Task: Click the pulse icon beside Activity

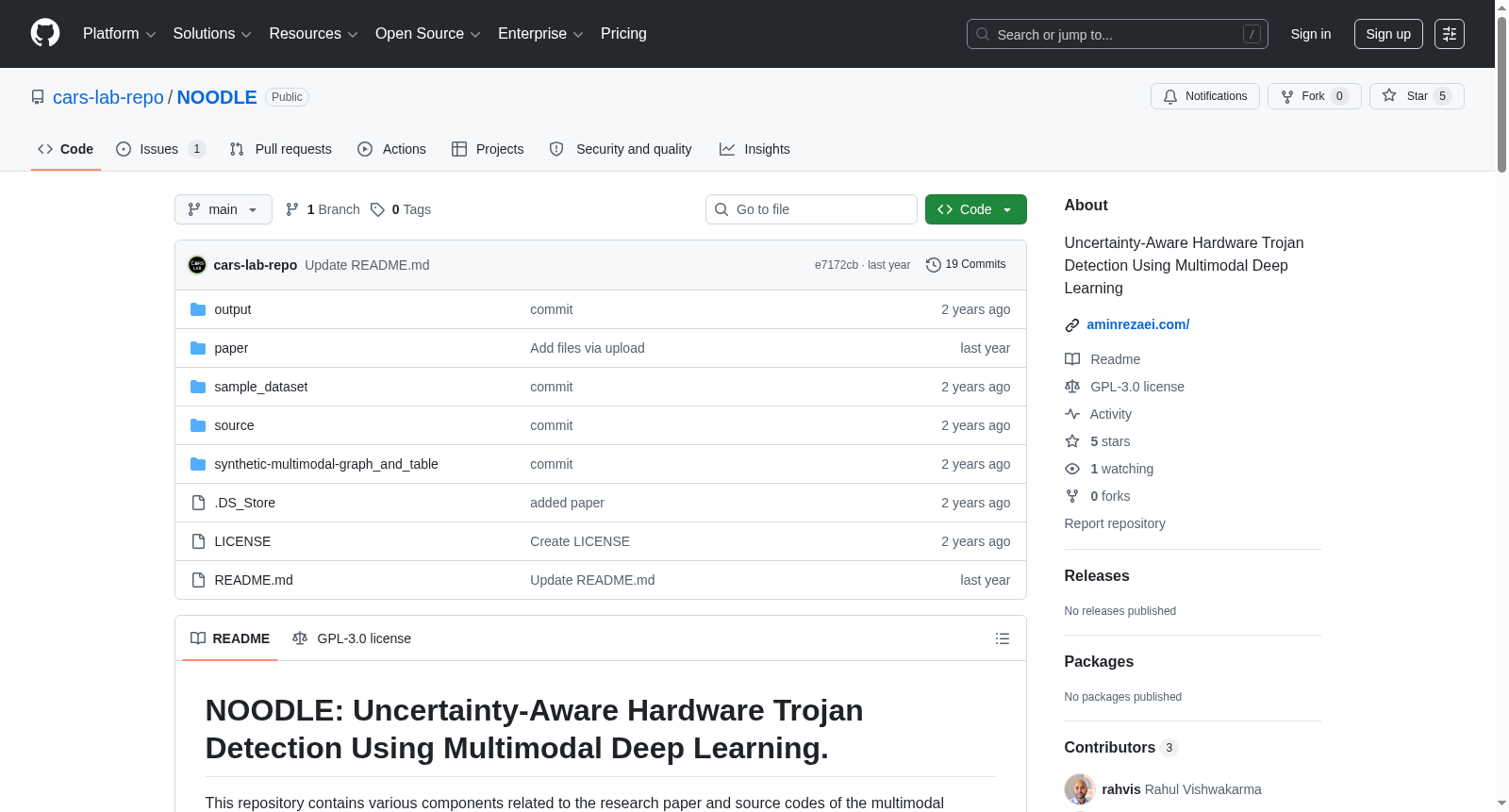Action: pyautogui.click(x=1072, y=414)
